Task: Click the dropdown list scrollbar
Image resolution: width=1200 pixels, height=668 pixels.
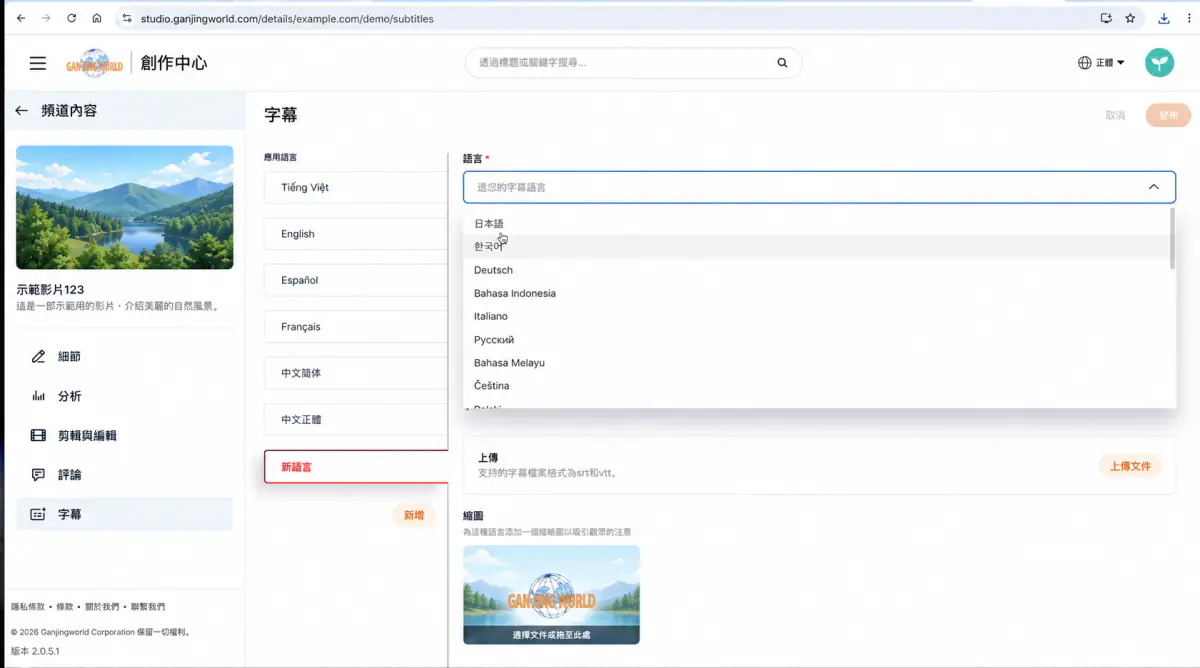Action: pos(1171,239)
